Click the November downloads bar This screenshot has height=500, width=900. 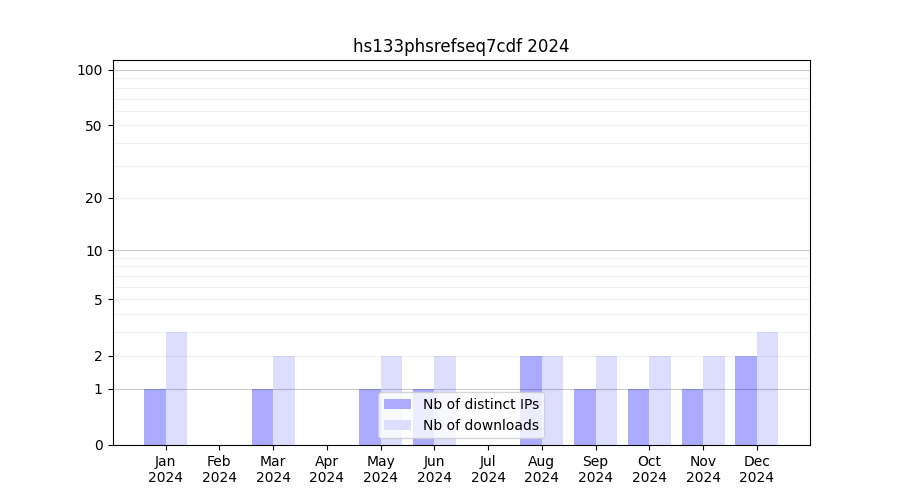[x=714, y=400]
